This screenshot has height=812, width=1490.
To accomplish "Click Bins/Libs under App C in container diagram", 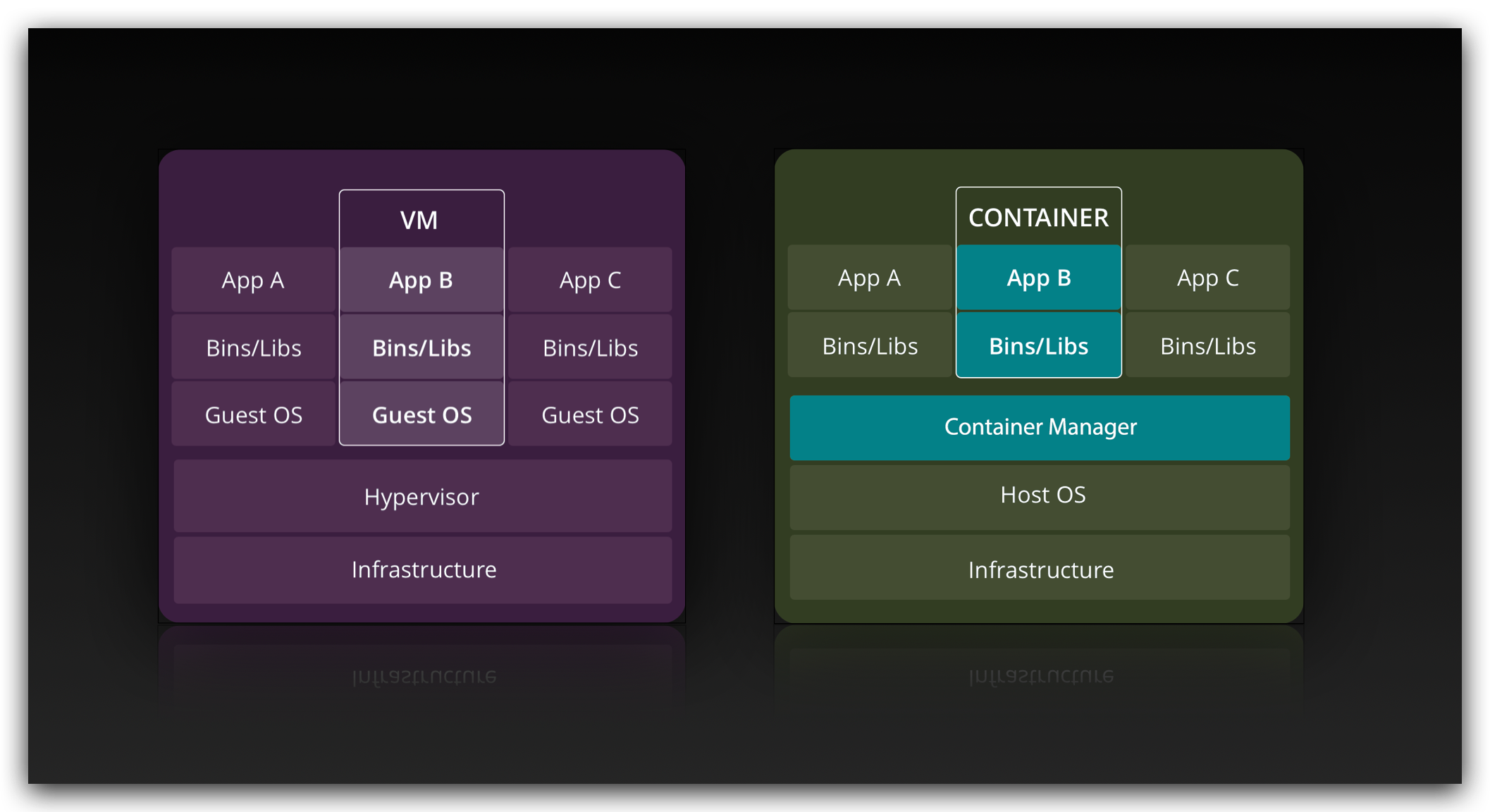I will (x=1207, y=345).
